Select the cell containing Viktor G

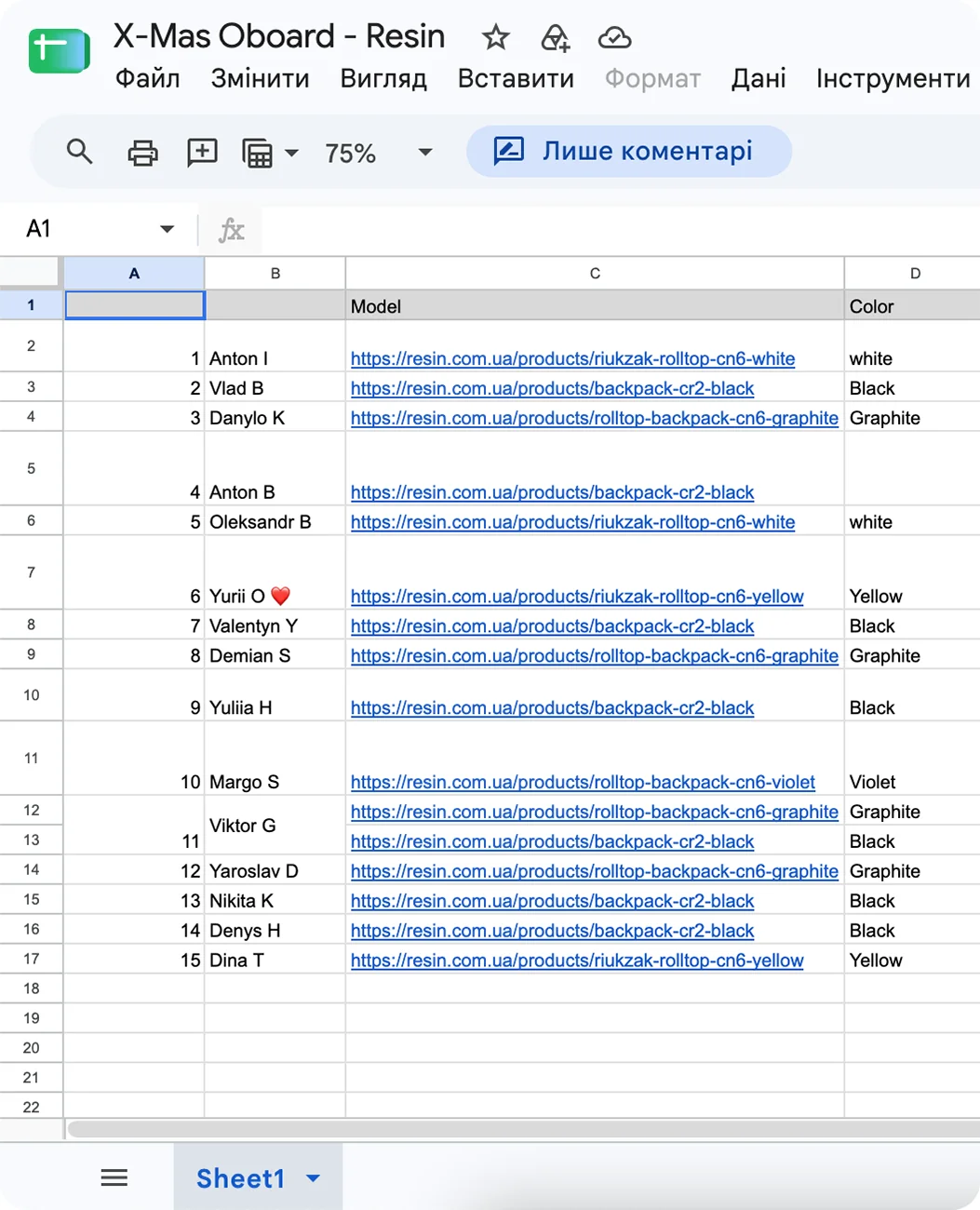click(x=275, y=826)
